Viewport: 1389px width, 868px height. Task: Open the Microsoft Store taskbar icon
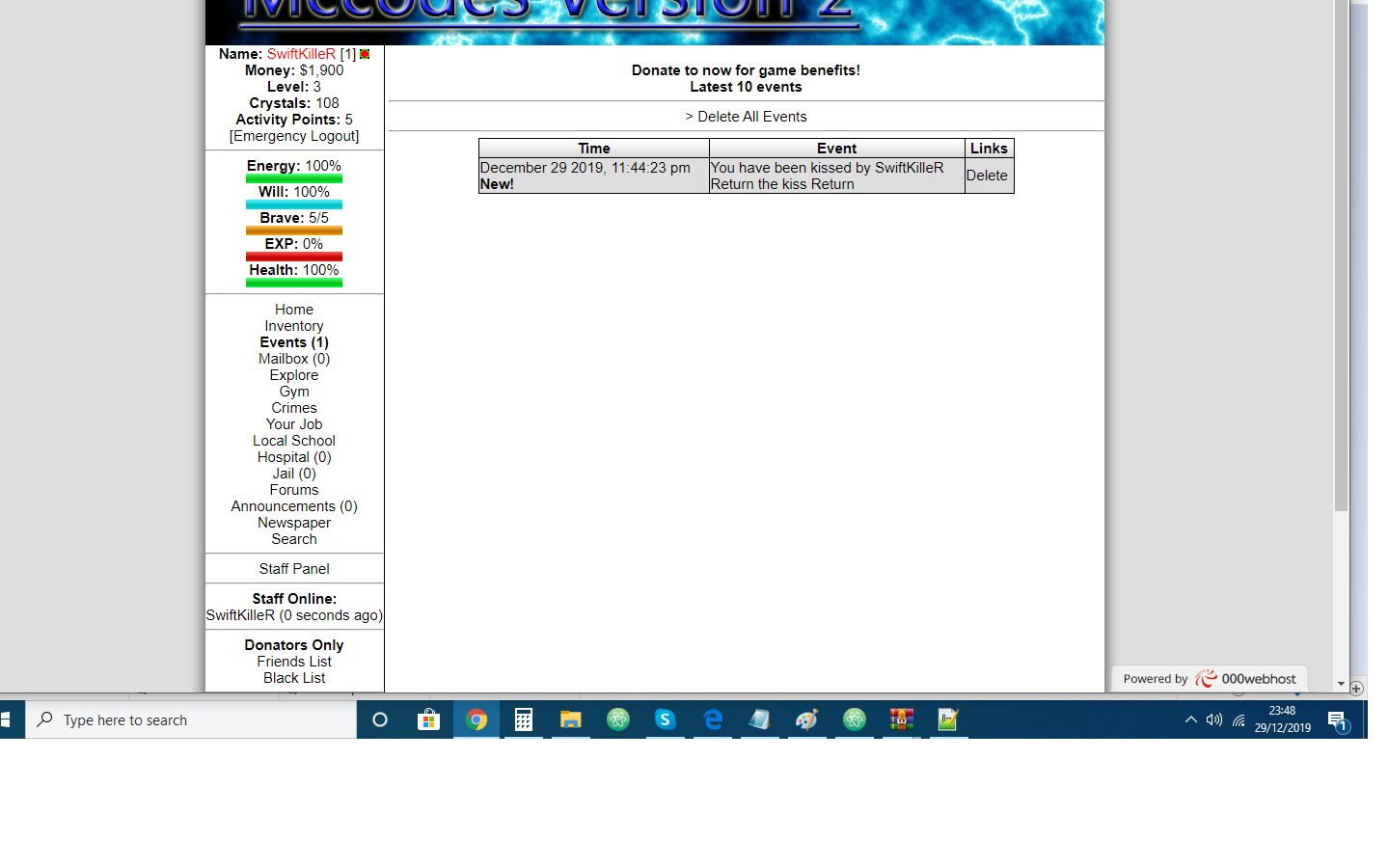click(428, 719)
